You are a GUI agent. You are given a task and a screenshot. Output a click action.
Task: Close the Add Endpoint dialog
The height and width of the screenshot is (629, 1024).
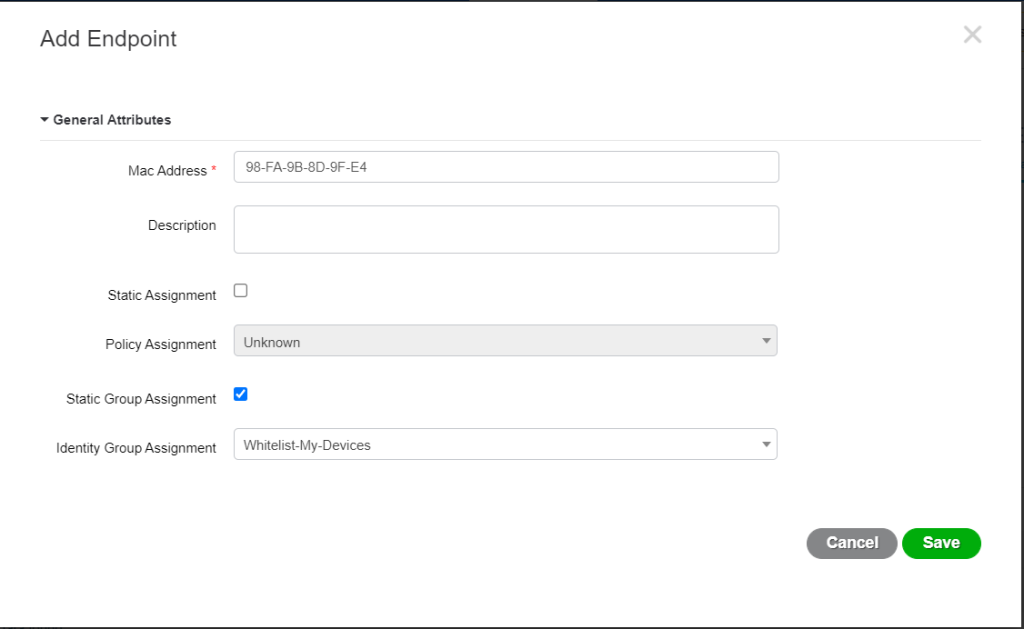click(972, 35)
